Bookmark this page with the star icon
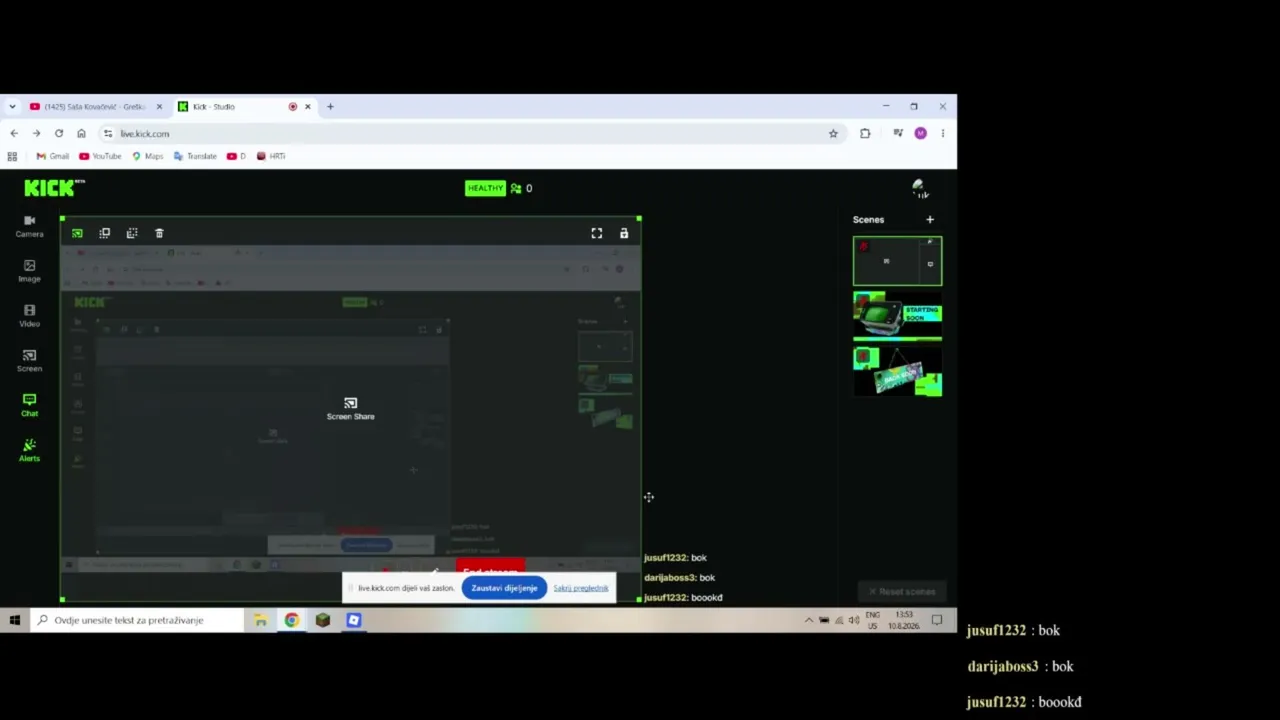 tap(833, 133)
